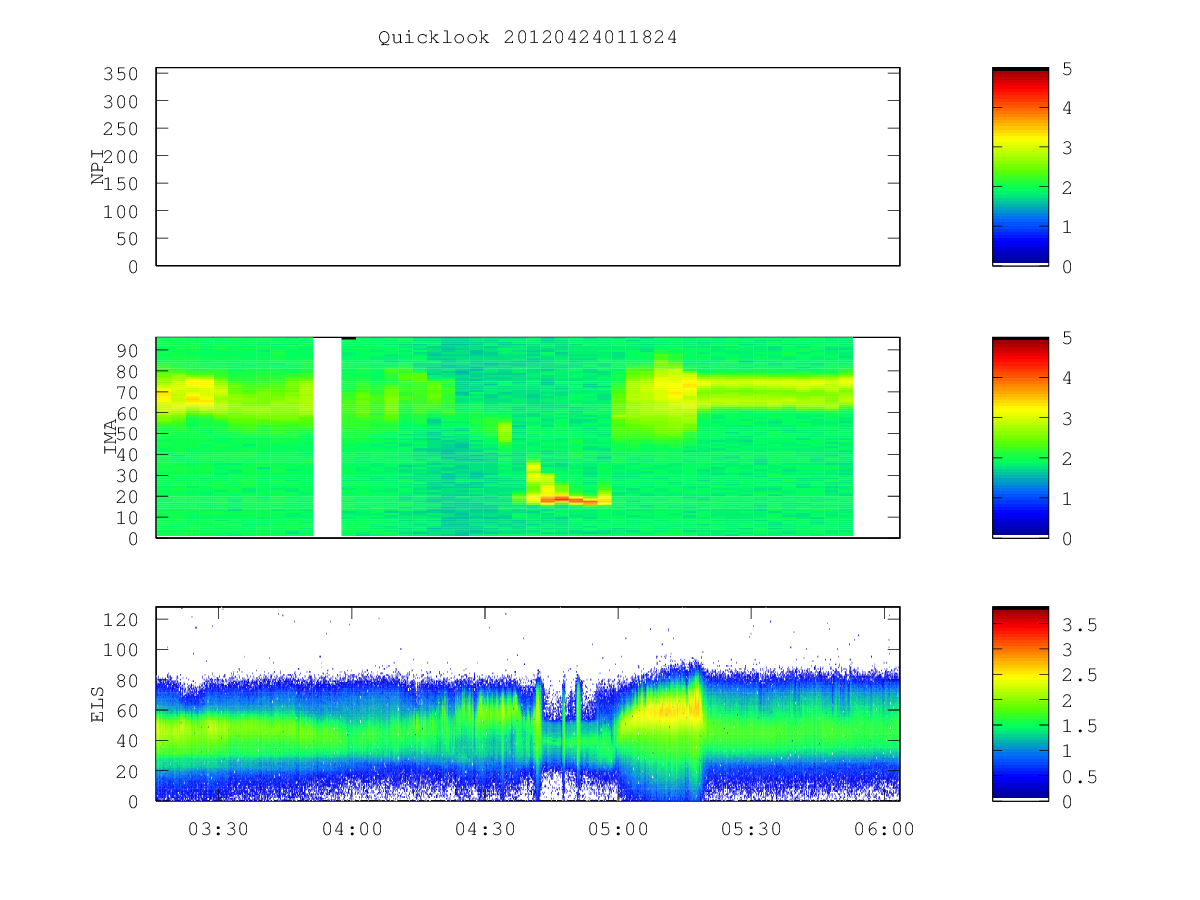Click the 04:30 time tick label

[x=485, y=829]
